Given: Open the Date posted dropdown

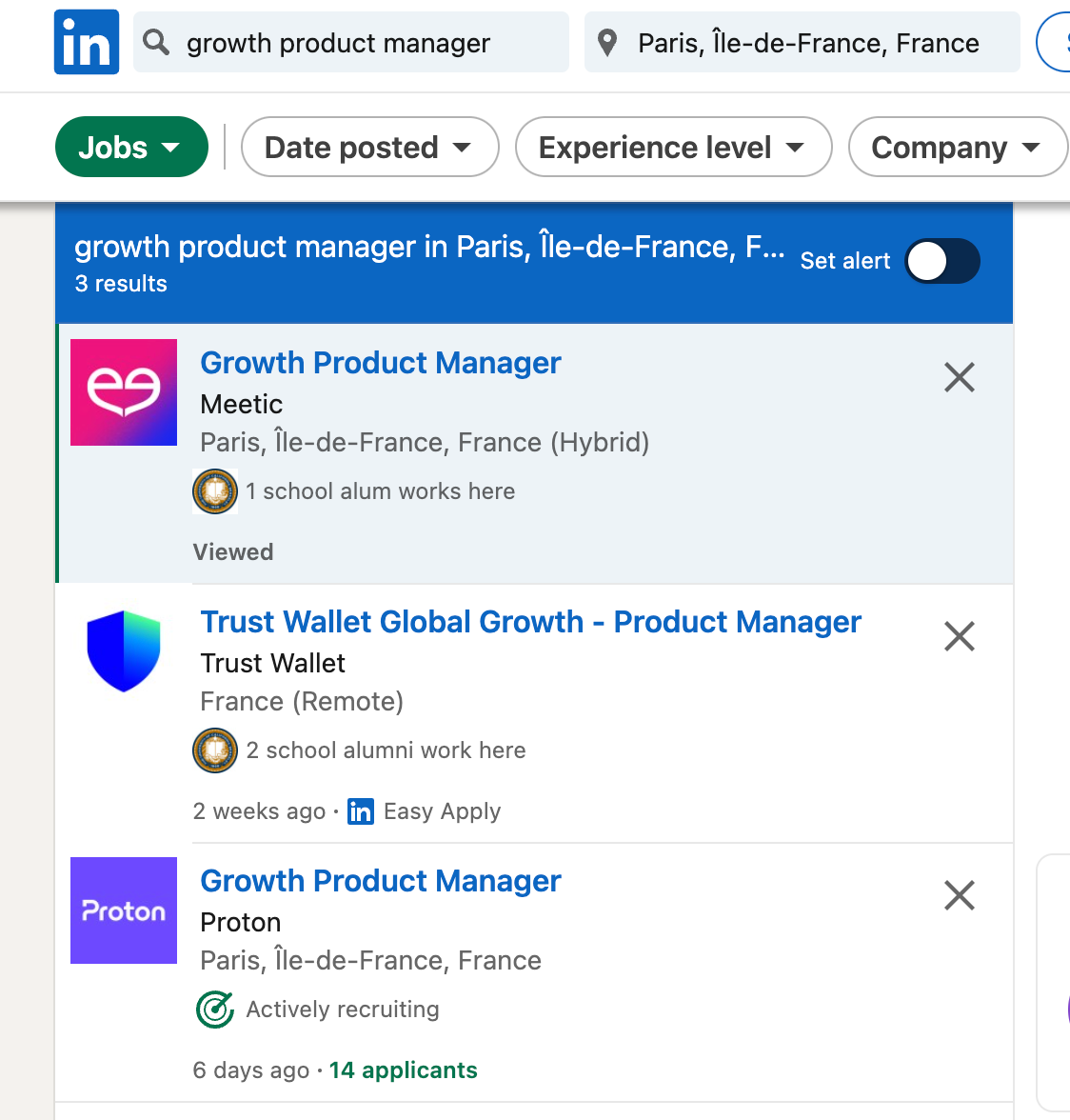Looking at the screenshot, I should [369, 147].
